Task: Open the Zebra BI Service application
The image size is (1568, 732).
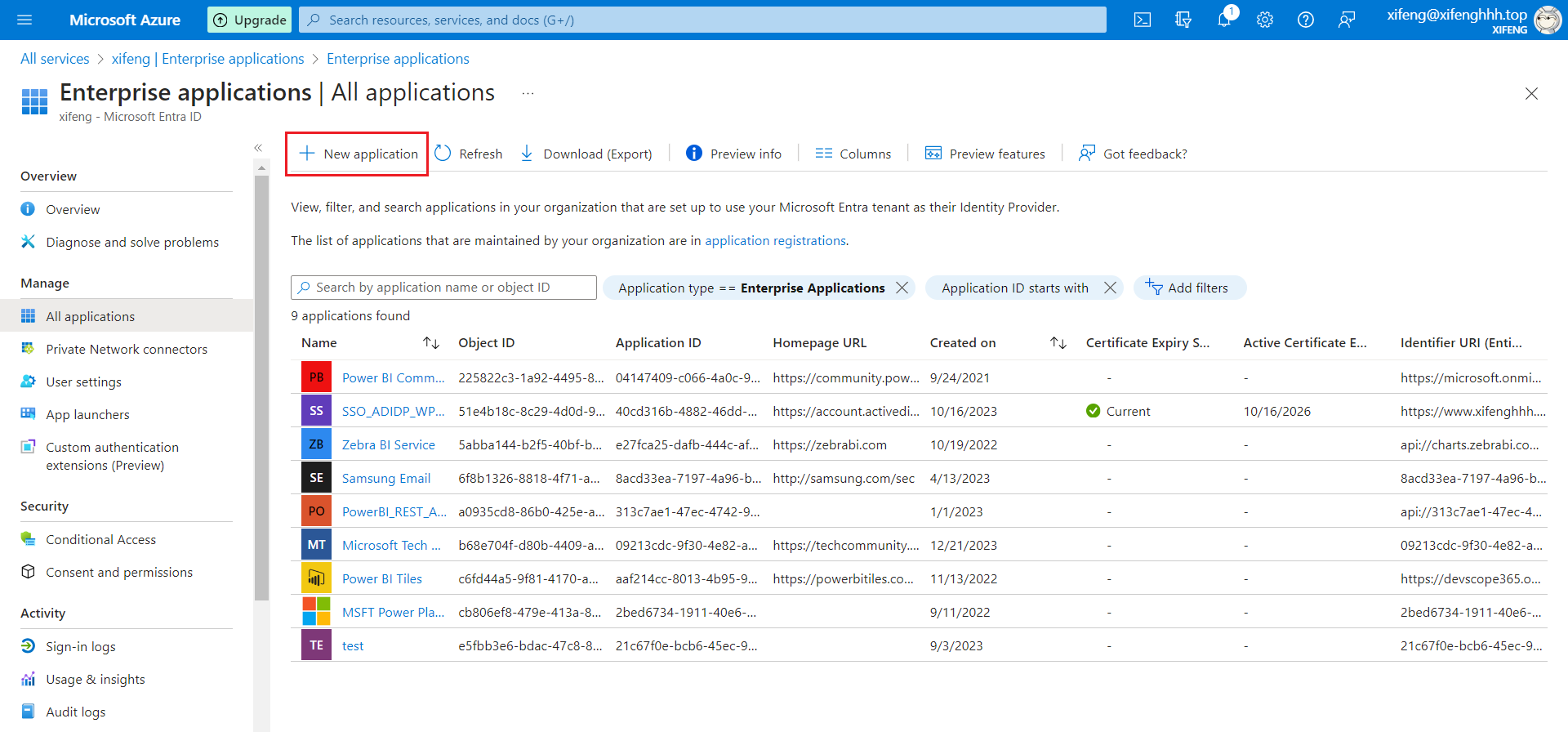Action: (389, 445)
